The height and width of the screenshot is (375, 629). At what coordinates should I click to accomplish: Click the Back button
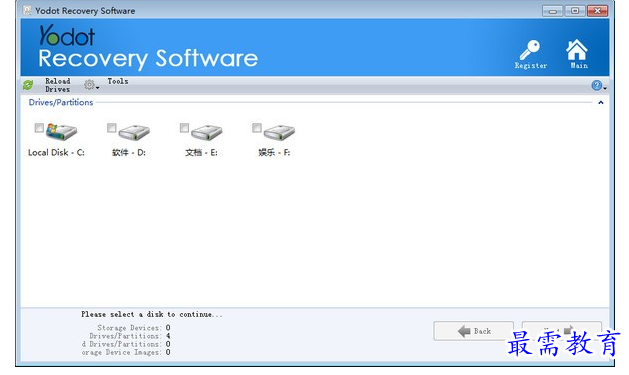coord(473,331)
